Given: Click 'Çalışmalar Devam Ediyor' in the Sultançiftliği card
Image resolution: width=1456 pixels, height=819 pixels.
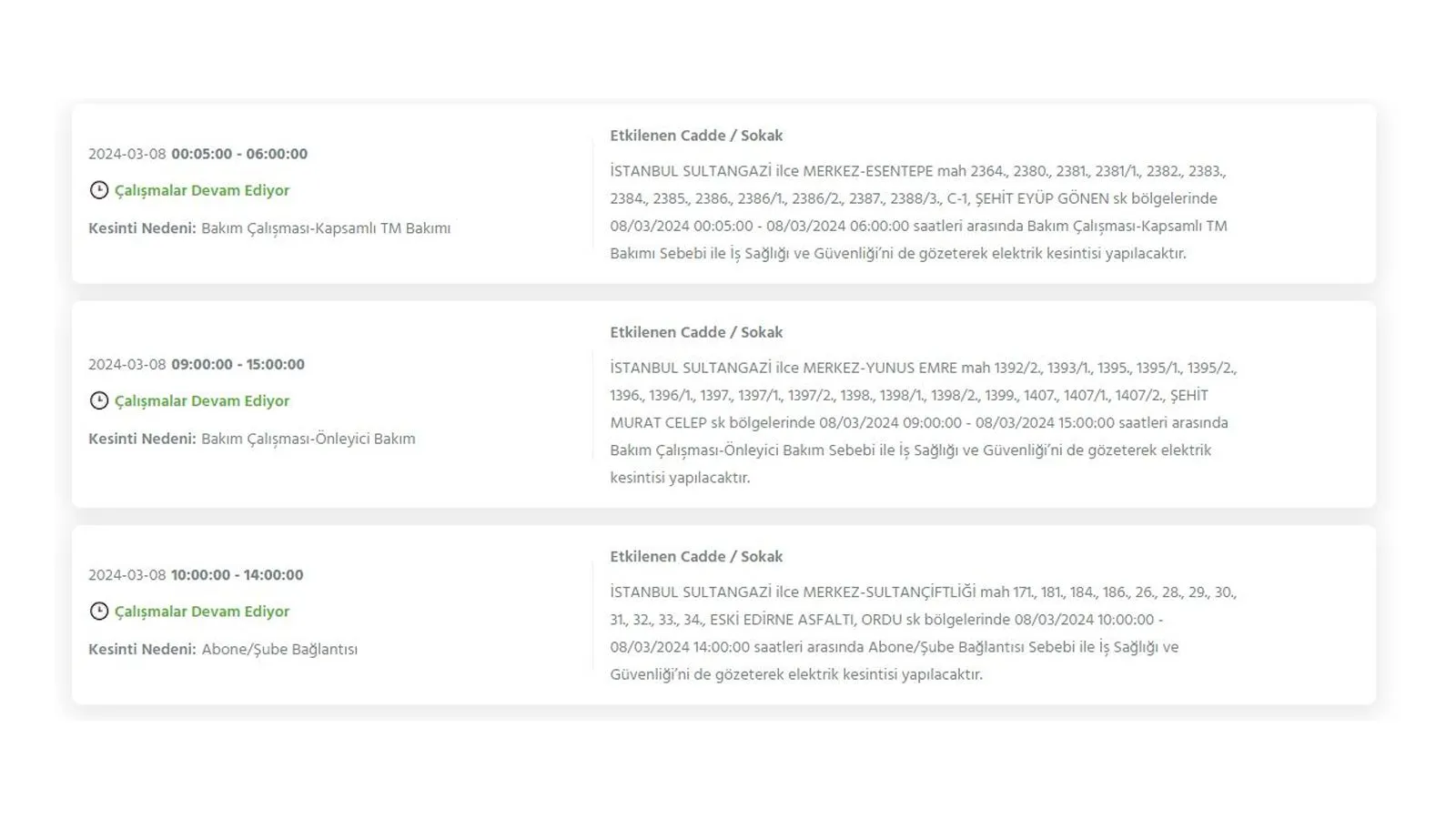Looking at the screenshot, I should tap(202, 612).
